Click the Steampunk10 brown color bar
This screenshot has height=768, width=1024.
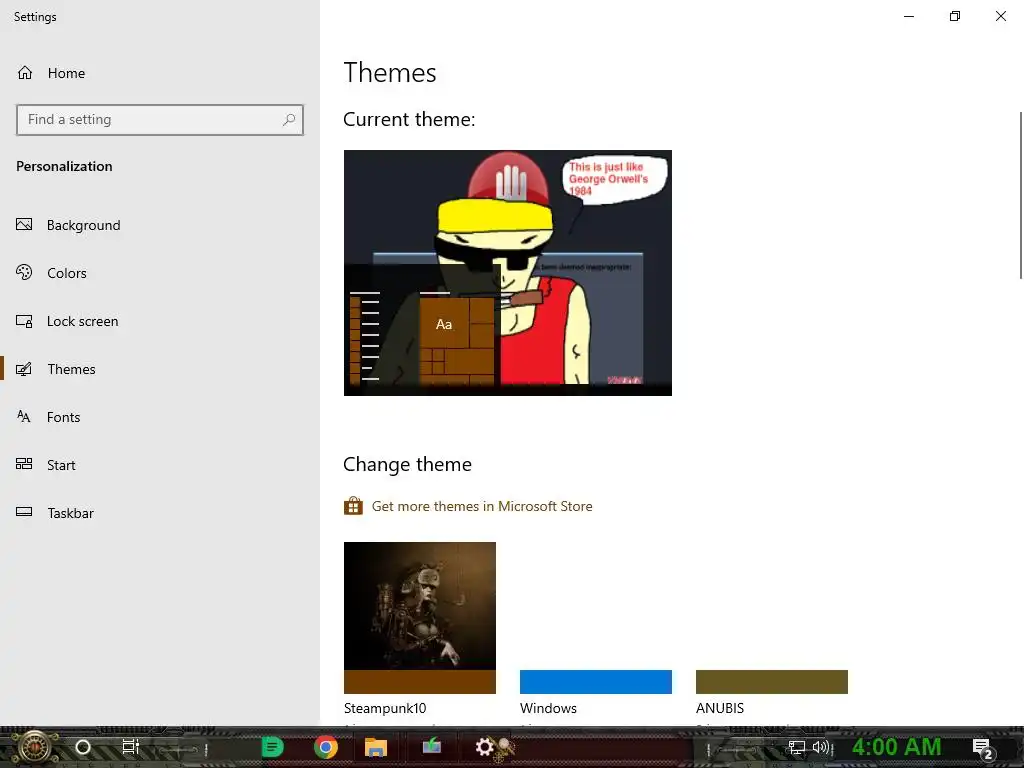[420, 682]
